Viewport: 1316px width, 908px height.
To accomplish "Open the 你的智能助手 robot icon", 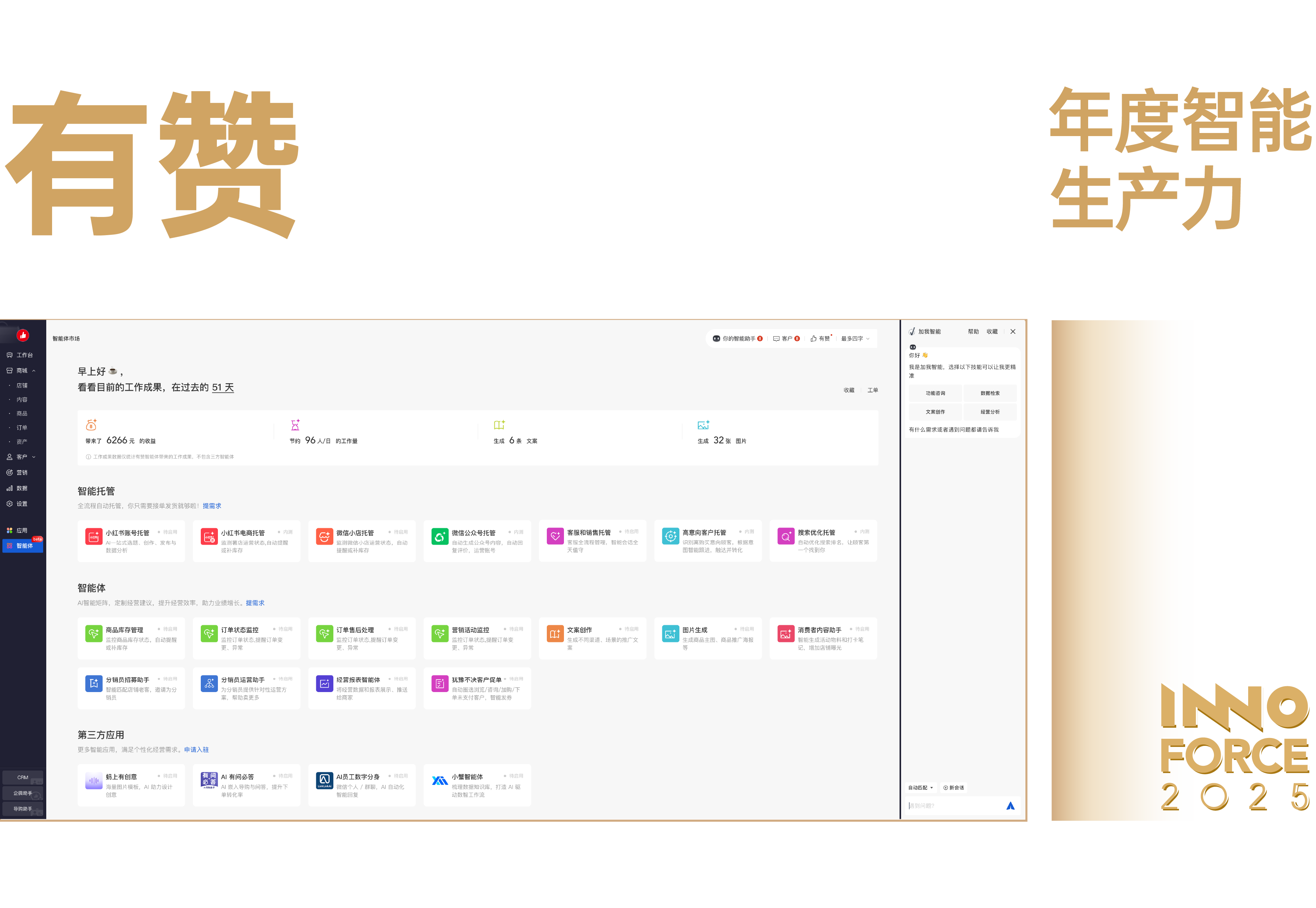I will point(716,339).
